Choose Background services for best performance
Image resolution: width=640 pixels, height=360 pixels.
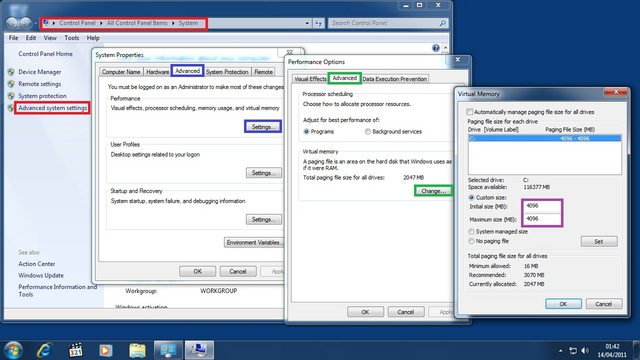pyautogui.click(x=368, y=131)
